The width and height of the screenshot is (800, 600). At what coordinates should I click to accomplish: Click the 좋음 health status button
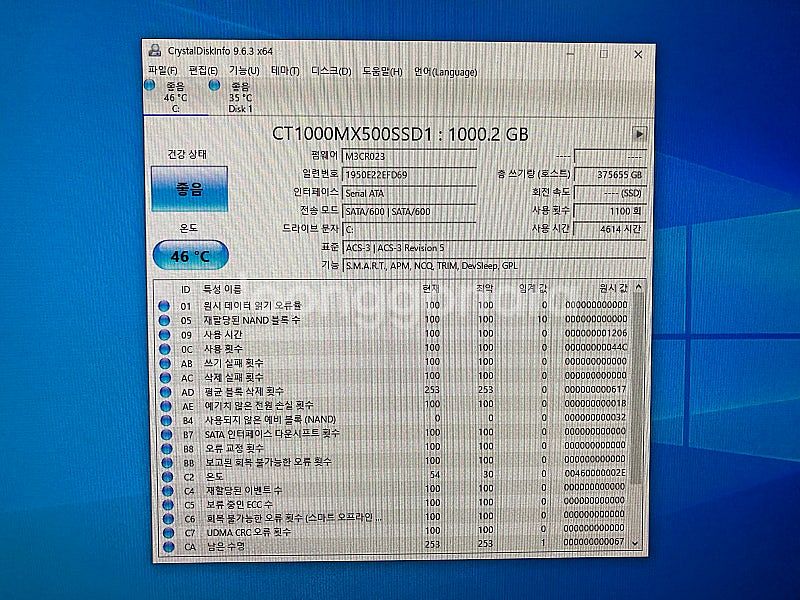click(x=189, y=189)
